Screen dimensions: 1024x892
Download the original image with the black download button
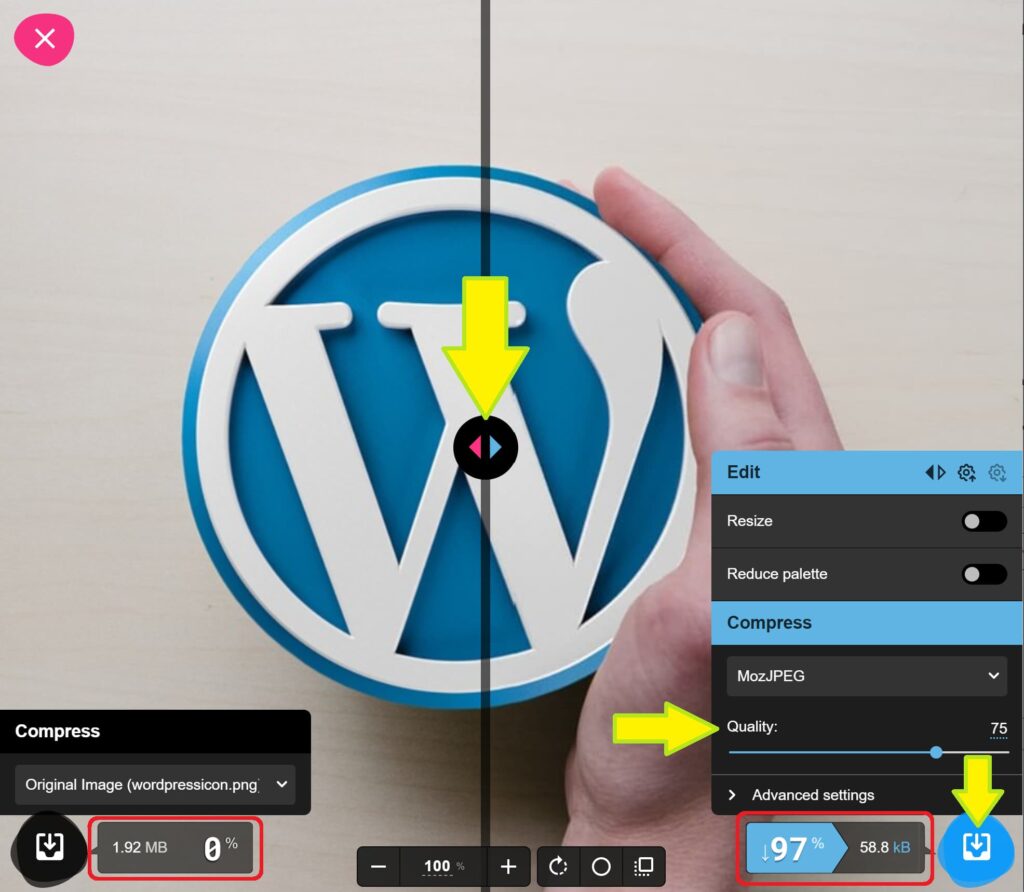[50, 848]
